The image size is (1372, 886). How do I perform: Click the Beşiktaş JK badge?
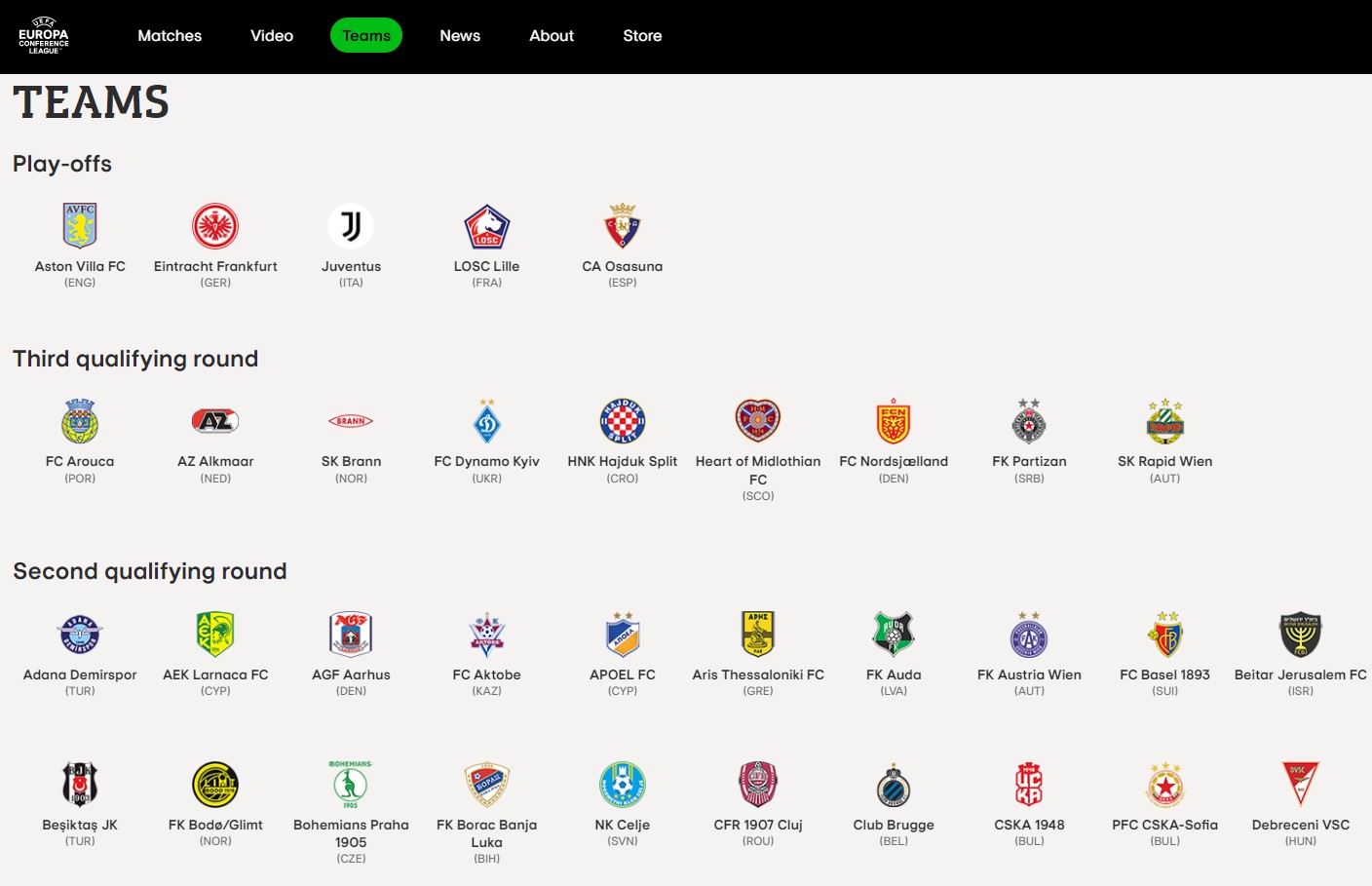[x=80, y=785]
